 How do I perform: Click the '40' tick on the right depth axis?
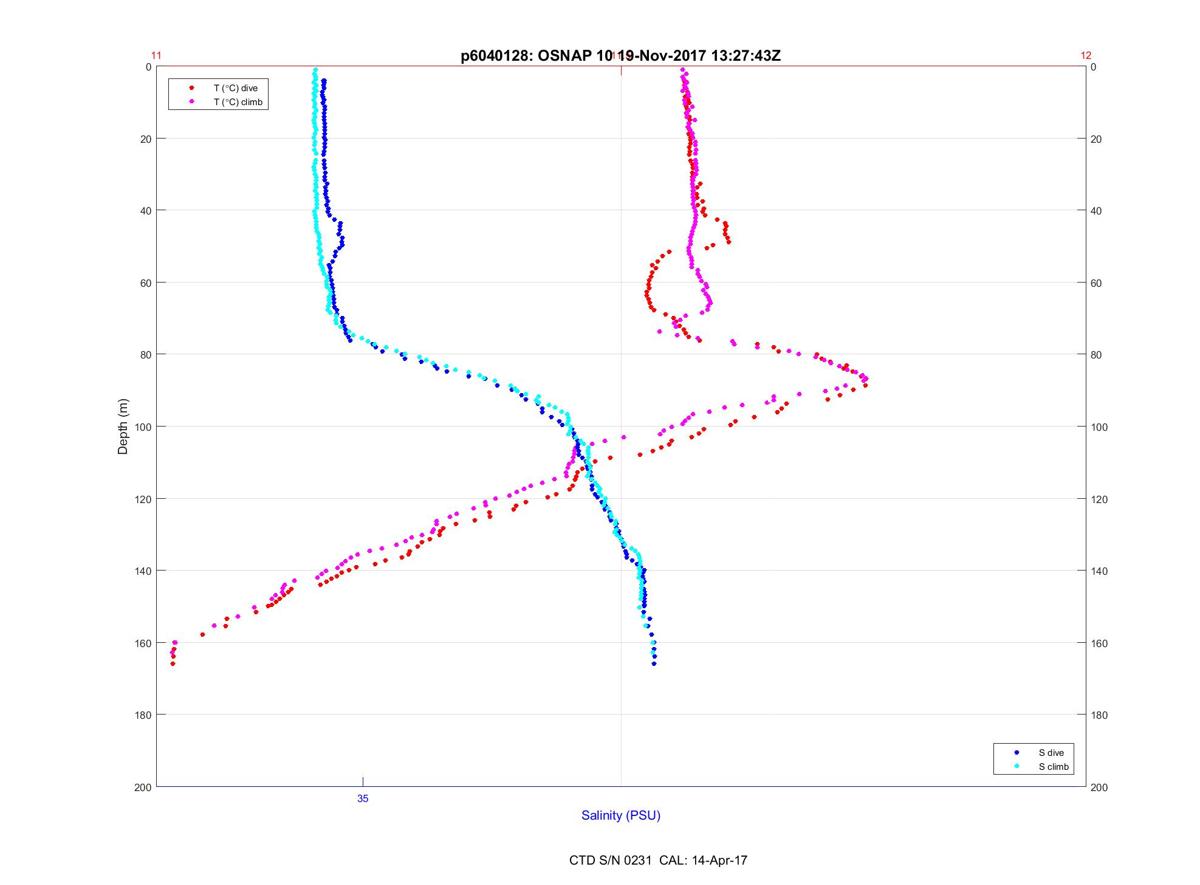click(1097, 211)
